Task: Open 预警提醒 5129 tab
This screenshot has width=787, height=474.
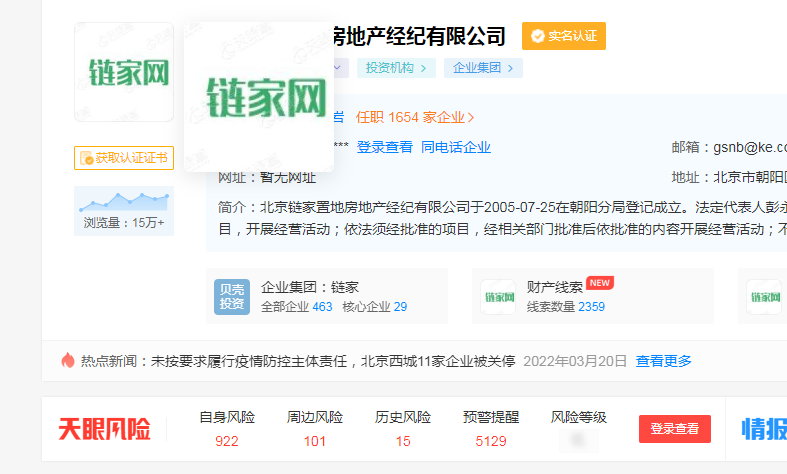Action: [x=491, y=429]
